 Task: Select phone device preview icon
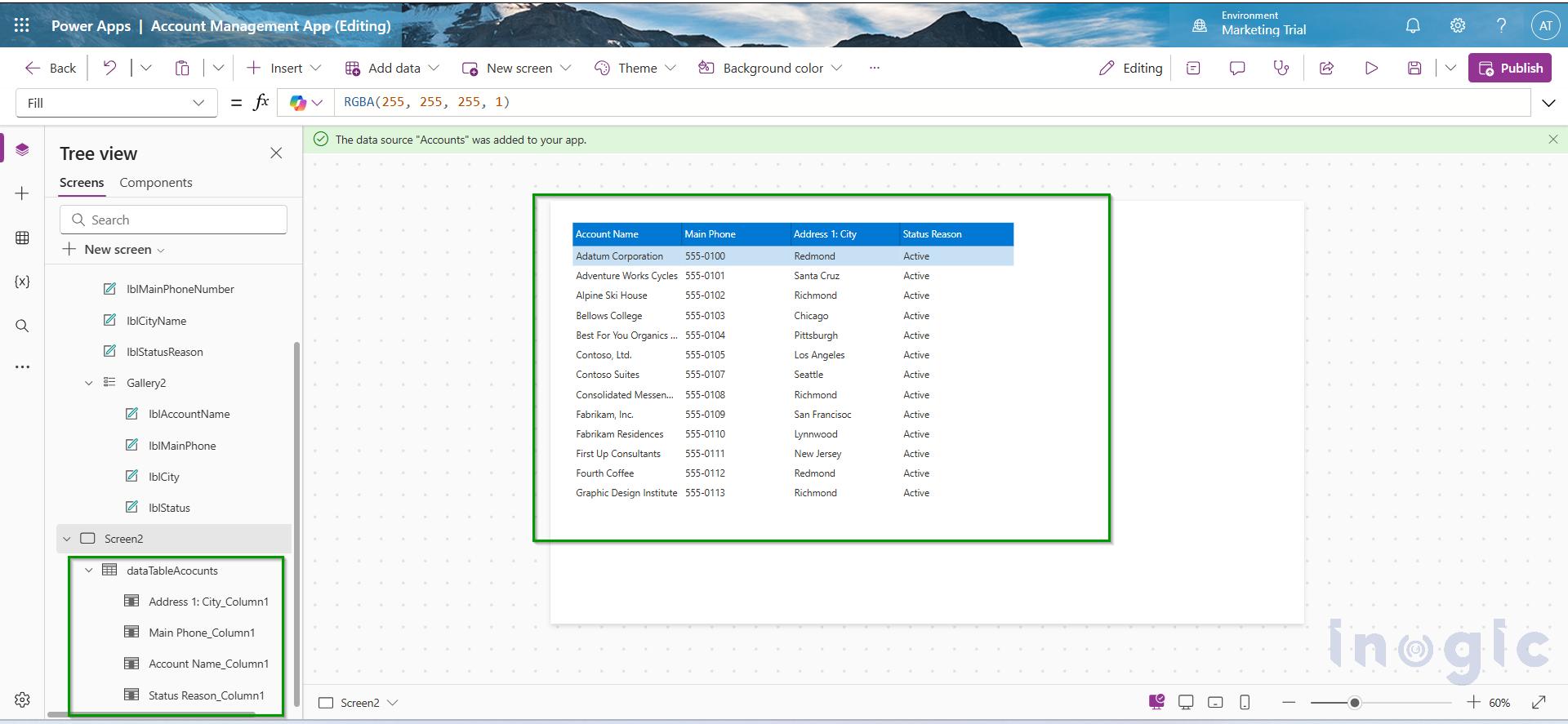click(x=1245, y=702)
